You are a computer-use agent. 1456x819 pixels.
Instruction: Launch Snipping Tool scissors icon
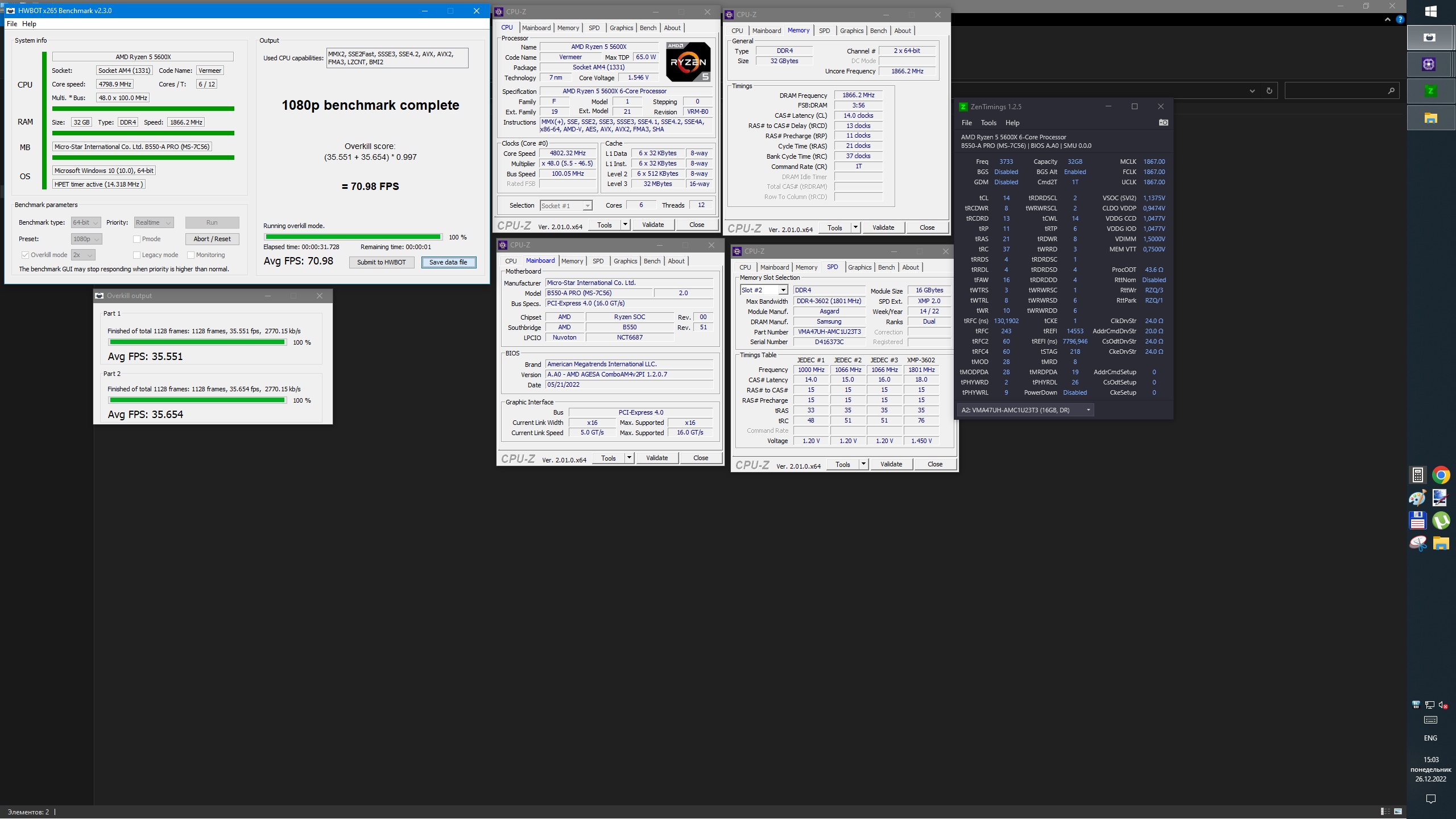[x=1418, y=544]
